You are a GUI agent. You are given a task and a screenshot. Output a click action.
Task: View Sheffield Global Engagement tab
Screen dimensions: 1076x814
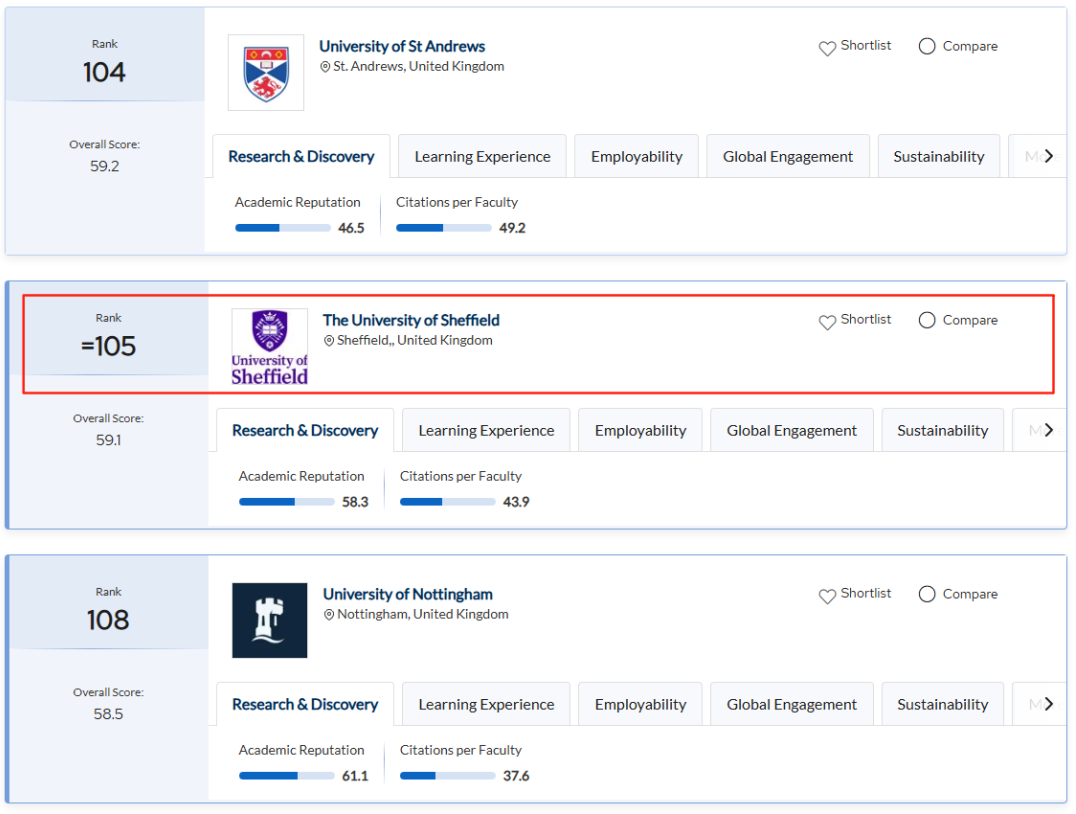coord(792,430)
